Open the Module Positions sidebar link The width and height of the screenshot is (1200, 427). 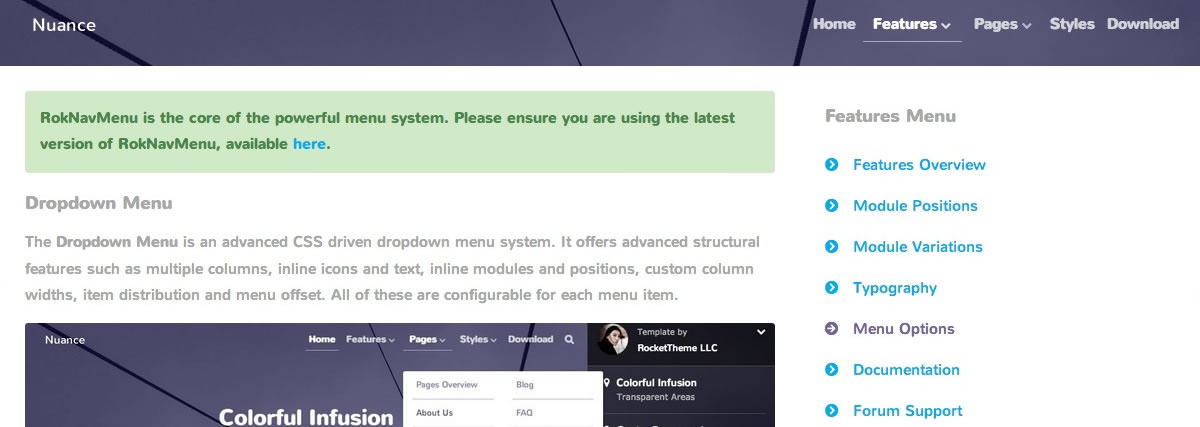click(915, 206)
